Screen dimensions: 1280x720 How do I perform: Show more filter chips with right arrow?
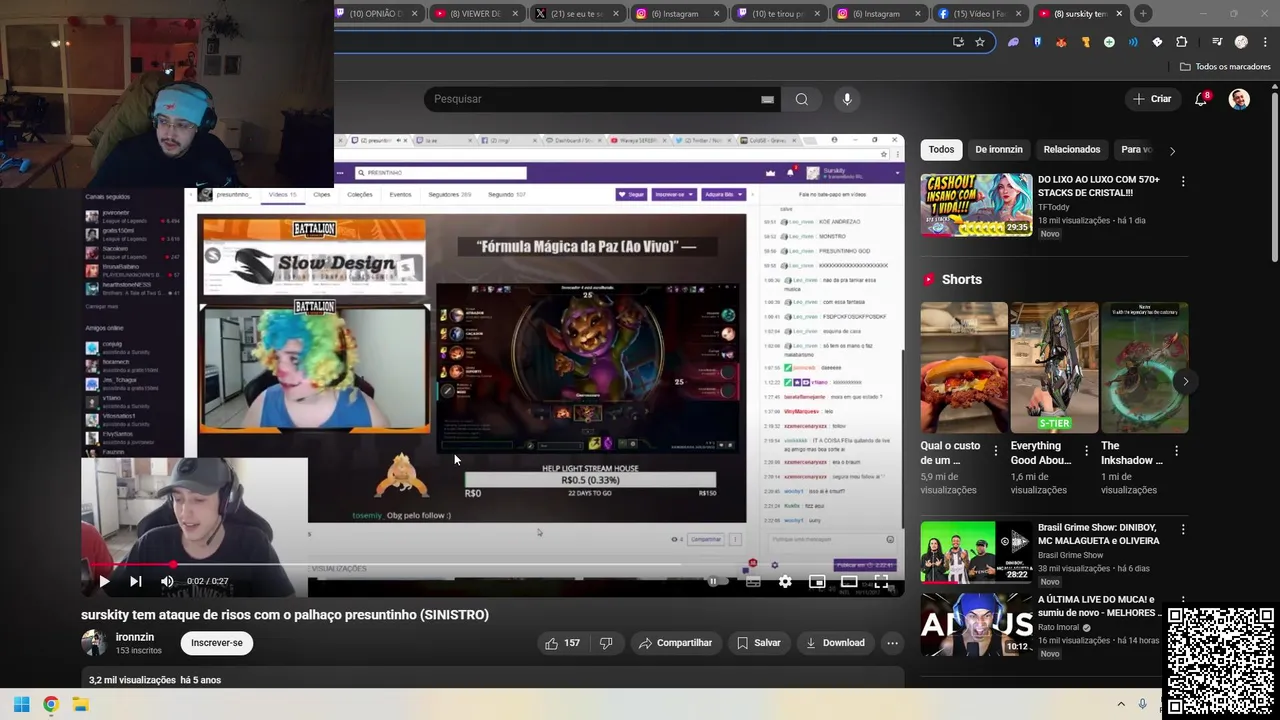pos(1172,150)
